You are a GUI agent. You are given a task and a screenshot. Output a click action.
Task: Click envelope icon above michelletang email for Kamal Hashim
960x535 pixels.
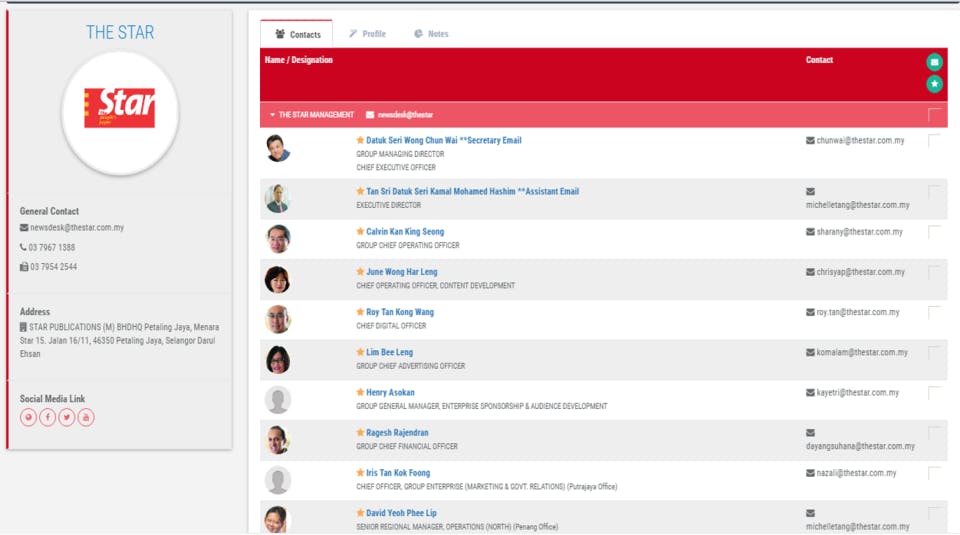[810, 192]
